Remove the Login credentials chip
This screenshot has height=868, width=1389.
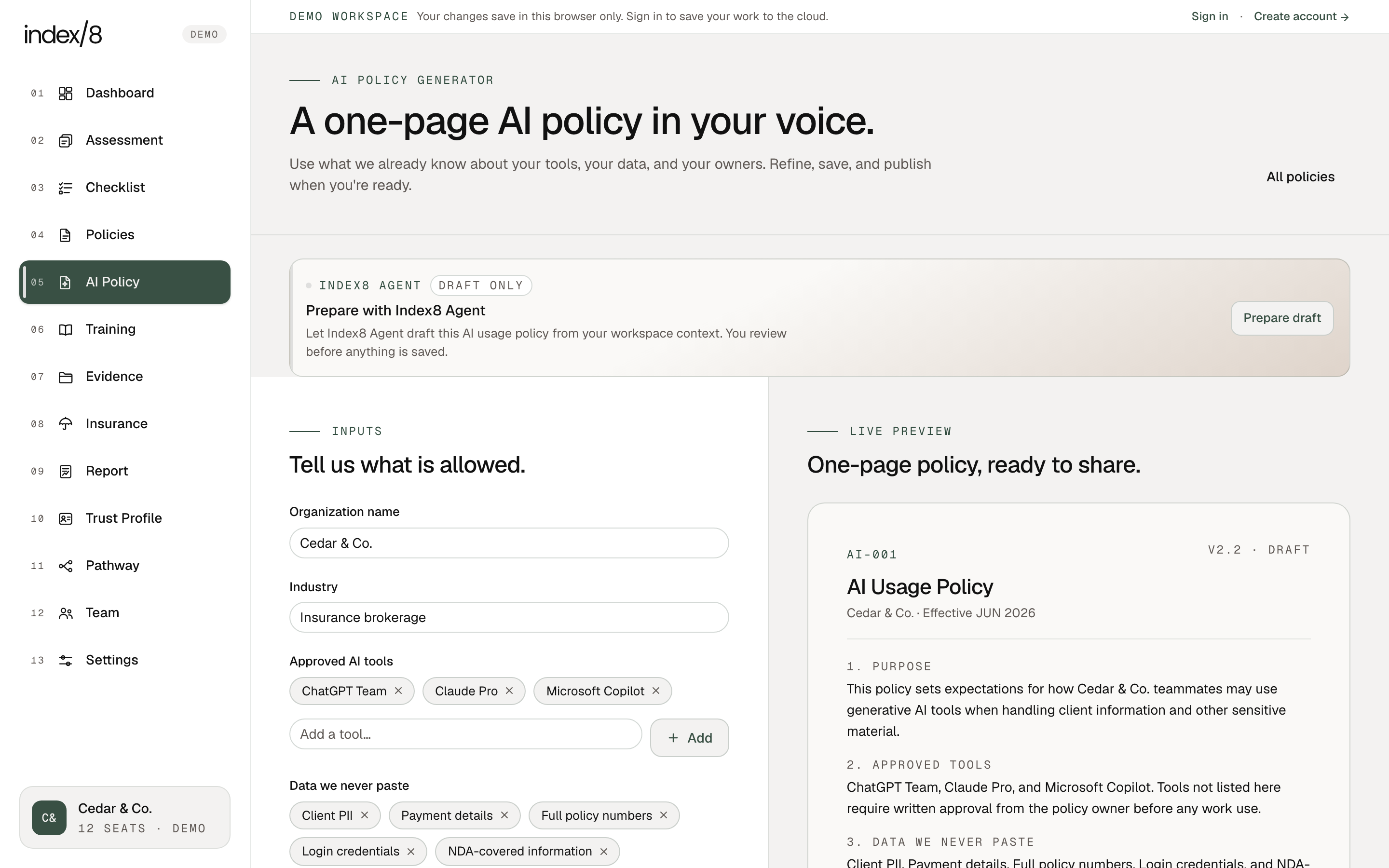pos(411,851)
